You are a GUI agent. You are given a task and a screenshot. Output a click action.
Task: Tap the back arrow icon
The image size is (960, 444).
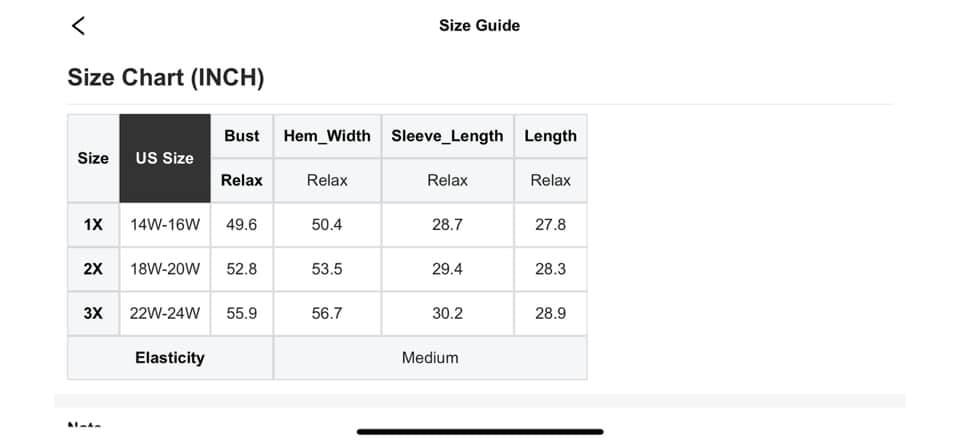click(78, 26)
